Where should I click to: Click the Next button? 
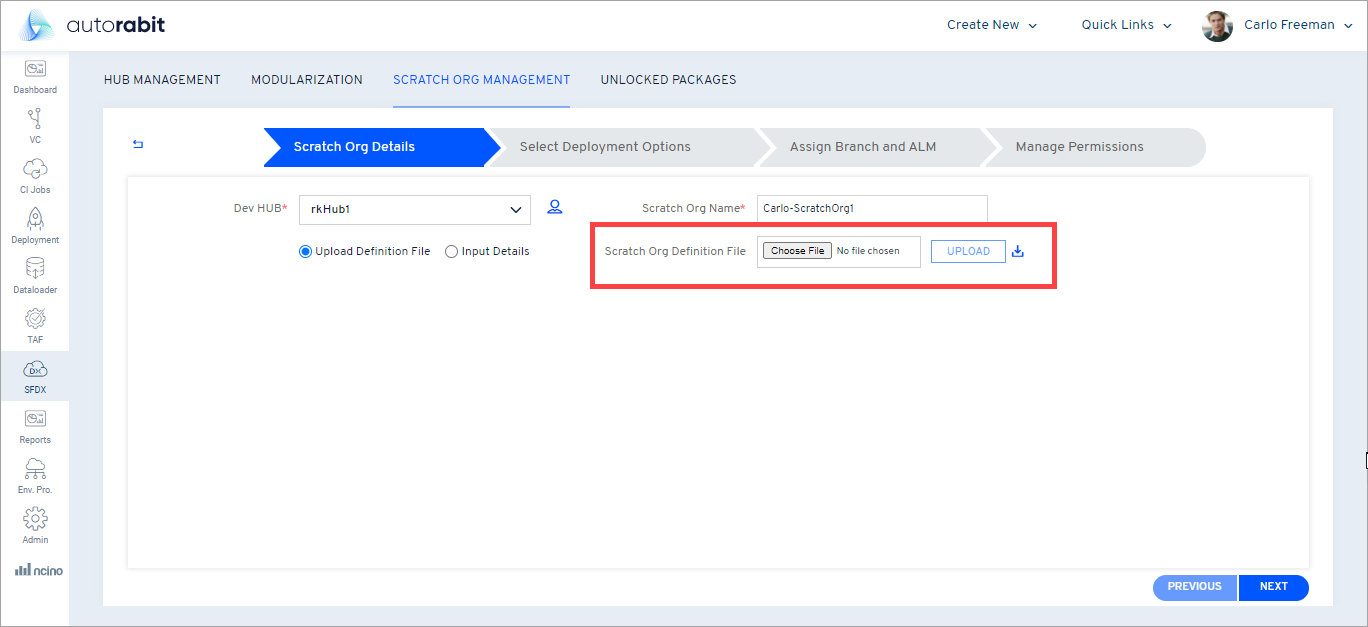click(x=1274, y=587)
